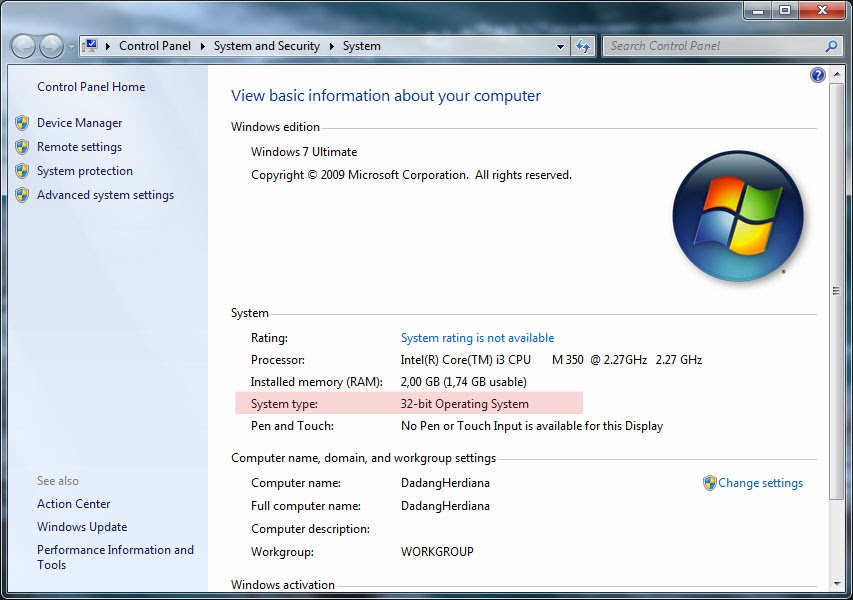Close the System window
This screenshot has width=853, height=600.
tap(822, 10)
